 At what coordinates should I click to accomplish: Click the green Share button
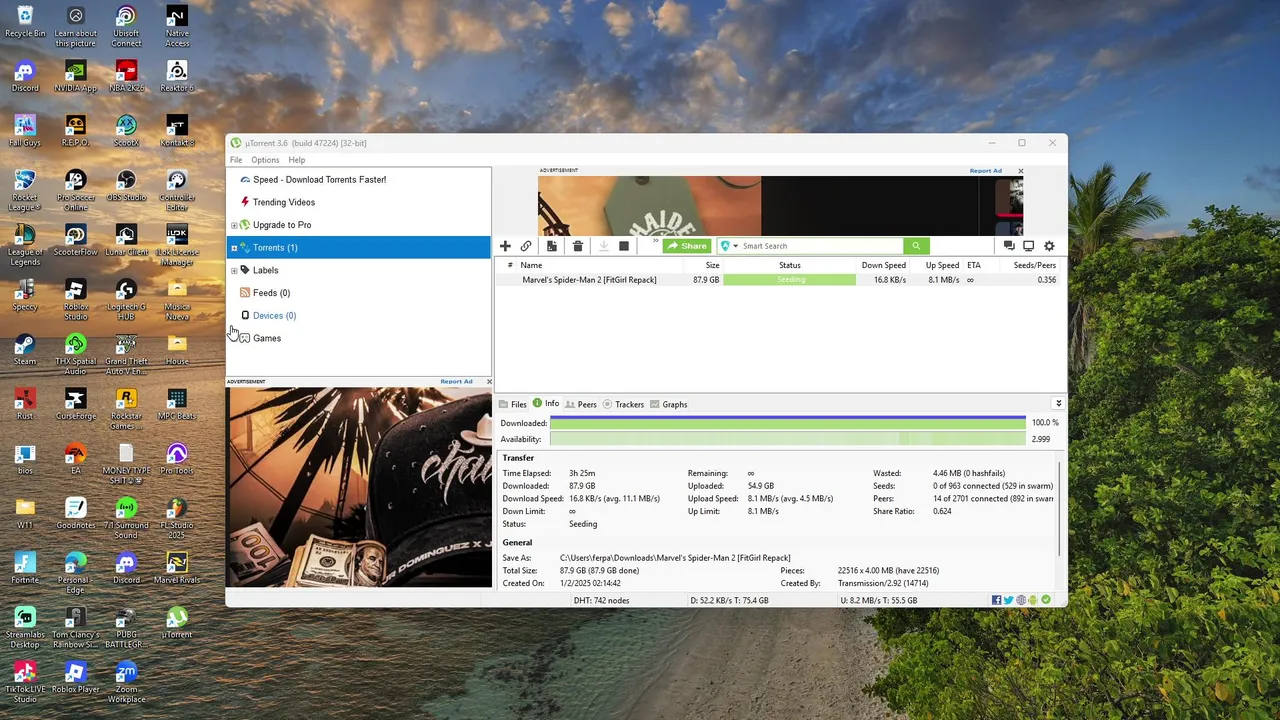tap(687, 246)
